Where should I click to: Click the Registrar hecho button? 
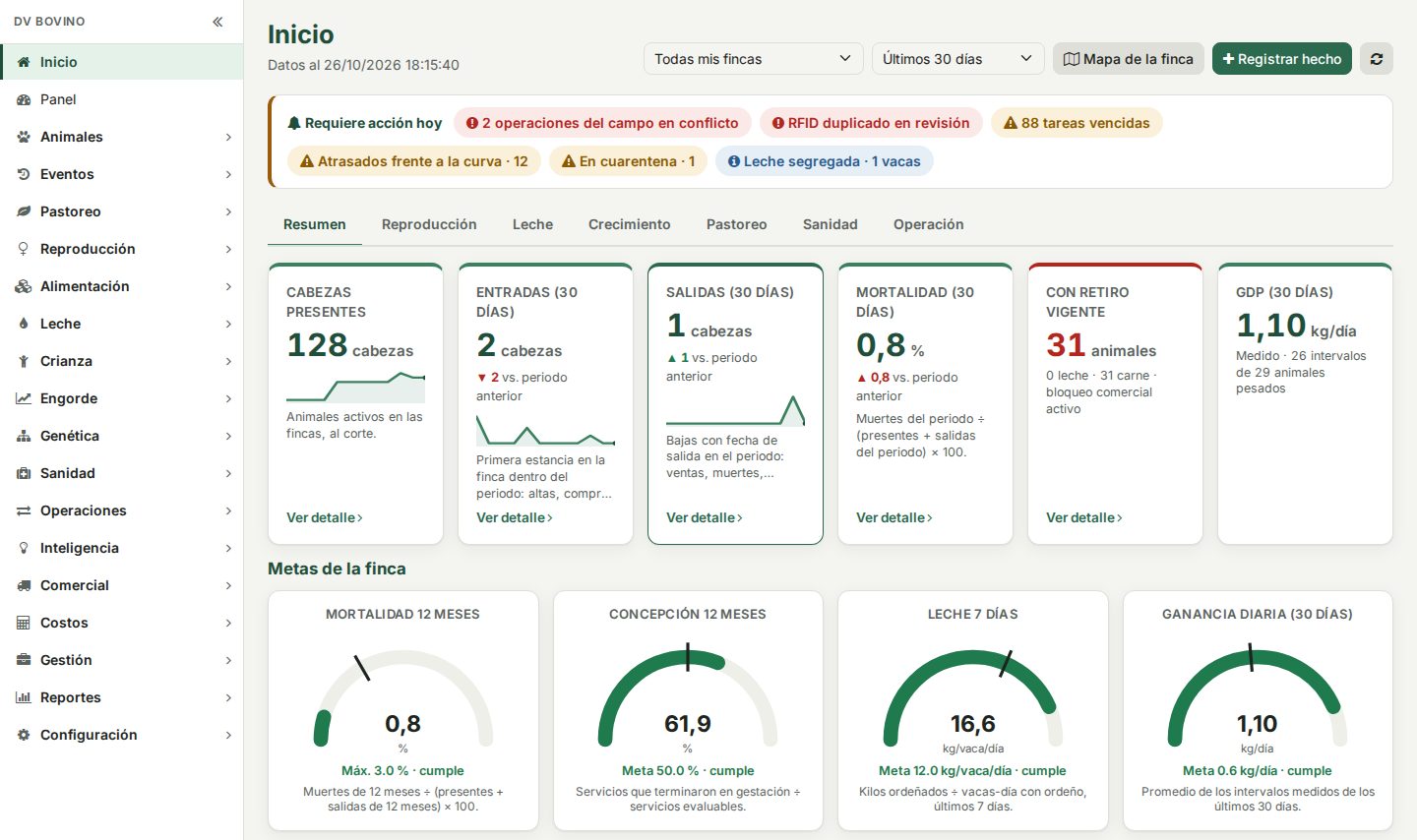tap(1282, 59)
